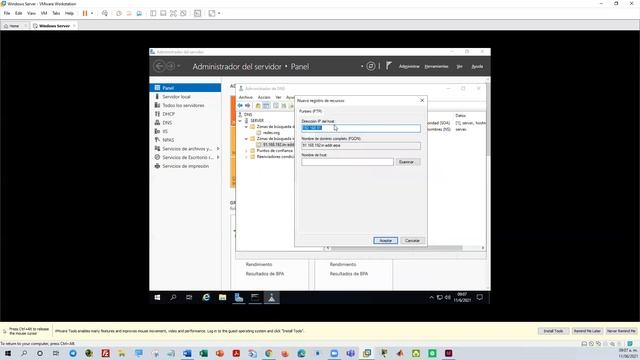Click the VMware stretch guest display icon
The height and width of the screenshot is (360, 640).
pyautogui.click(x=212, y=13)
